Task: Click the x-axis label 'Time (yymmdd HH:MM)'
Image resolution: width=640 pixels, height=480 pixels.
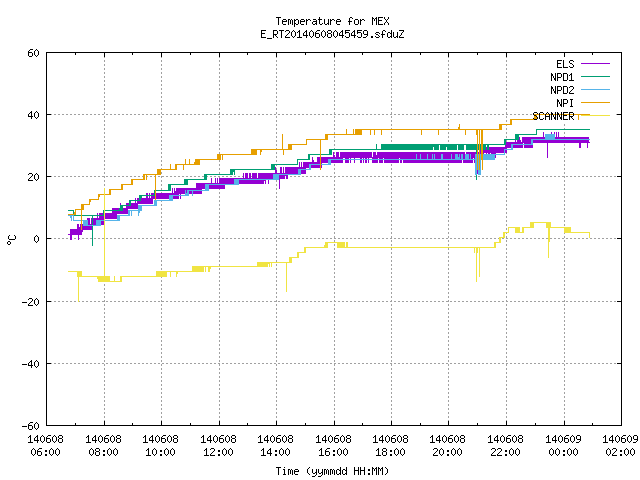Action: (332, 471)
